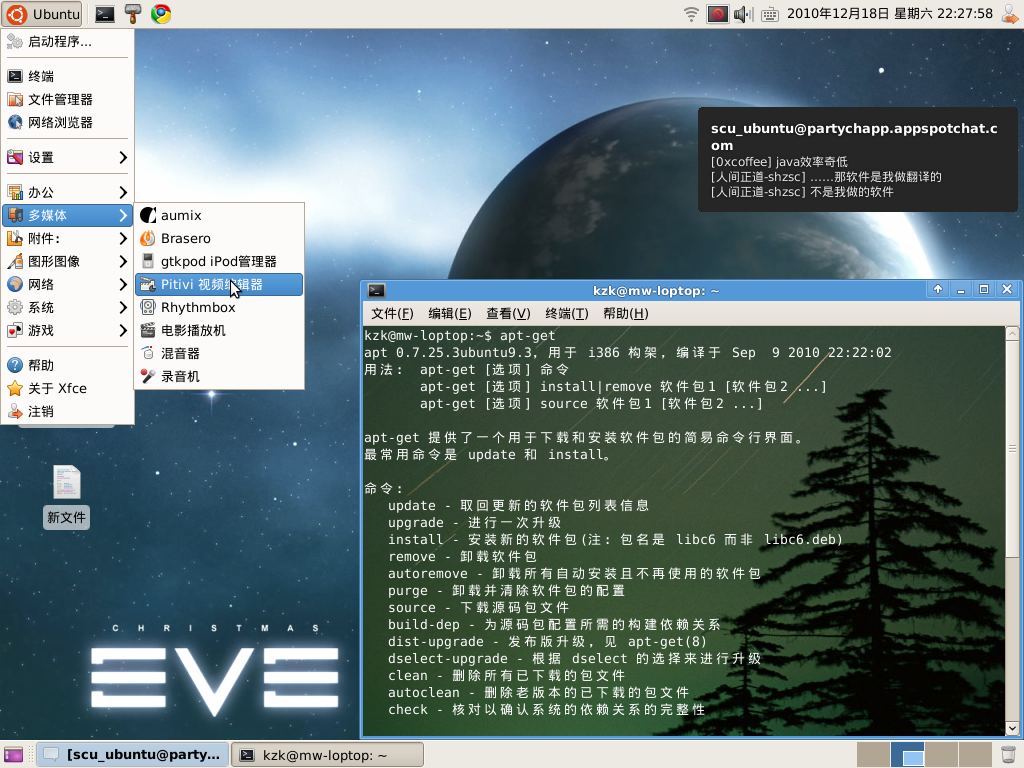Screen dimensions: 1024x768
Task: Expand the 设置 submenu
Action: [x=68, y=157]
